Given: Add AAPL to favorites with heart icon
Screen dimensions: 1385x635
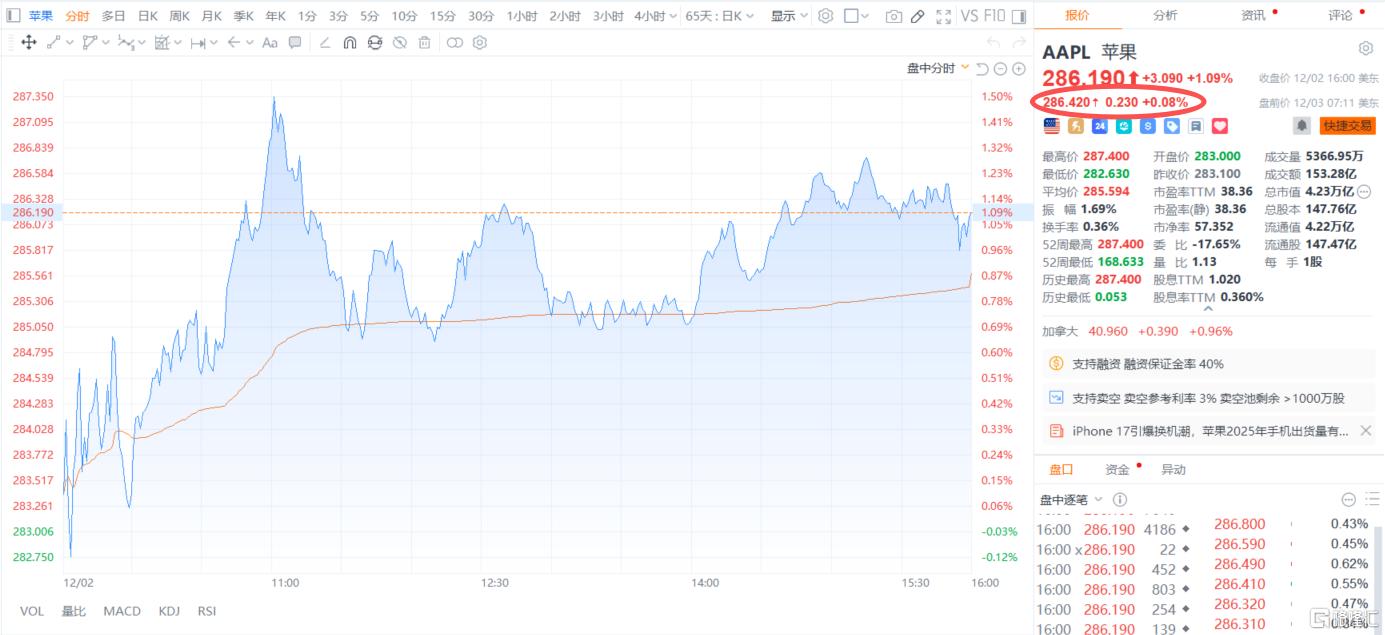Looking at the screenshot, I should tap(1220, 126).
